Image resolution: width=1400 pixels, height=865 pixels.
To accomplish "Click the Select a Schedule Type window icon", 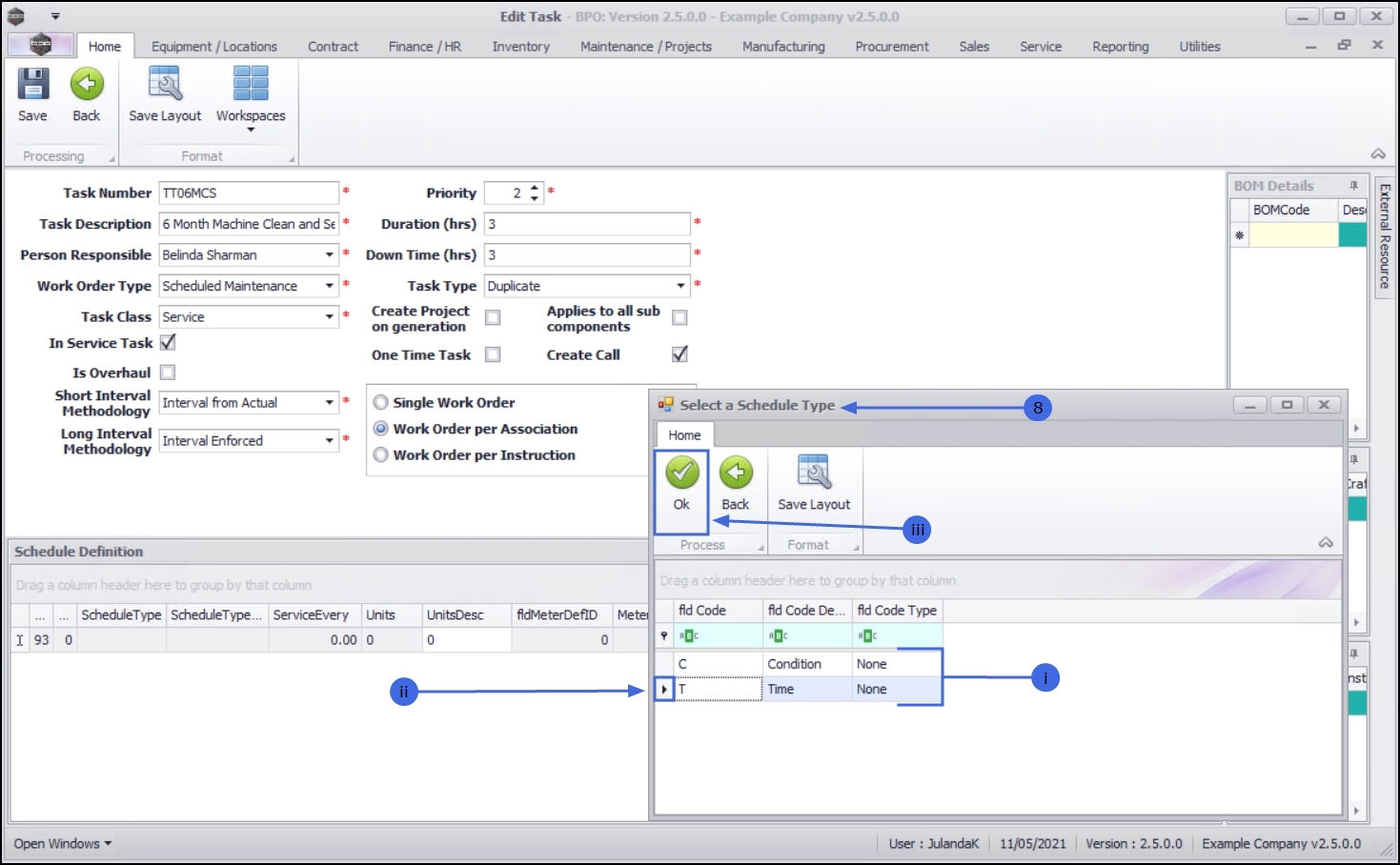I will 665,405.
